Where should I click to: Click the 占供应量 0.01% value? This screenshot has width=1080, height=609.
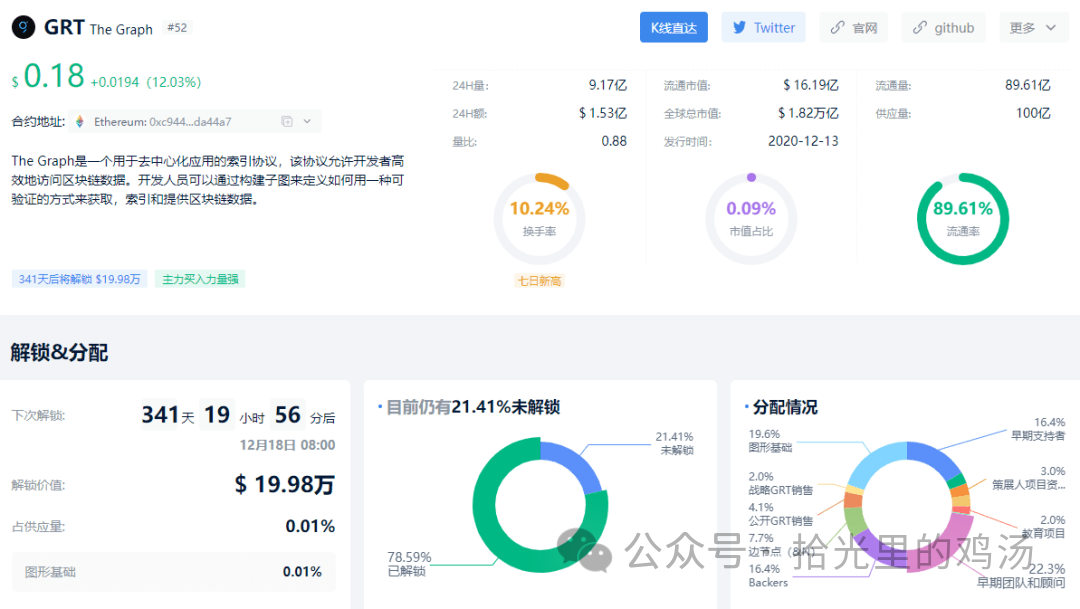[x=310, y=526]
